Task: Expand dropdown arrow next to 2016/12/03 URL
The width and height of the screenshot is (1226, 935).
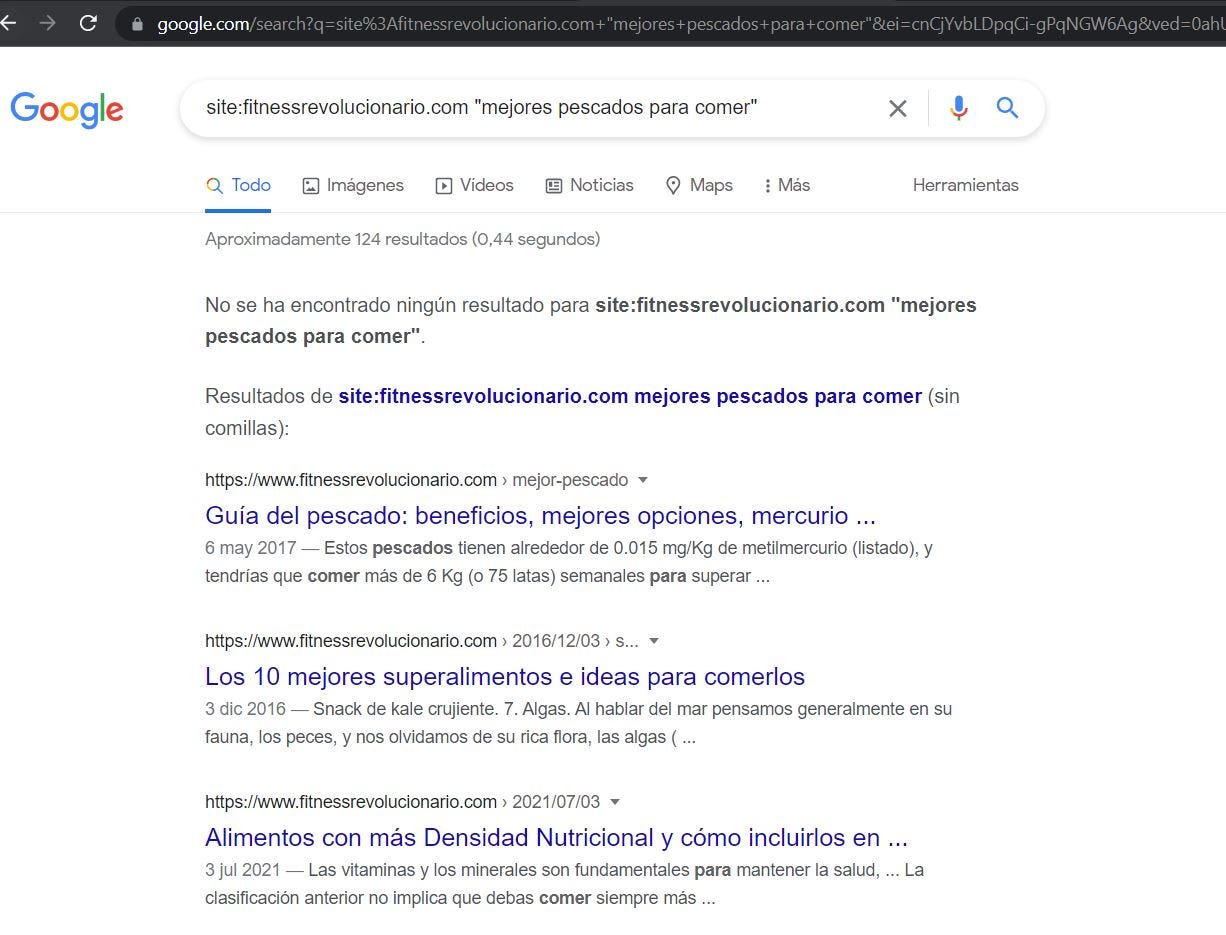Action: tap(654, 641)
